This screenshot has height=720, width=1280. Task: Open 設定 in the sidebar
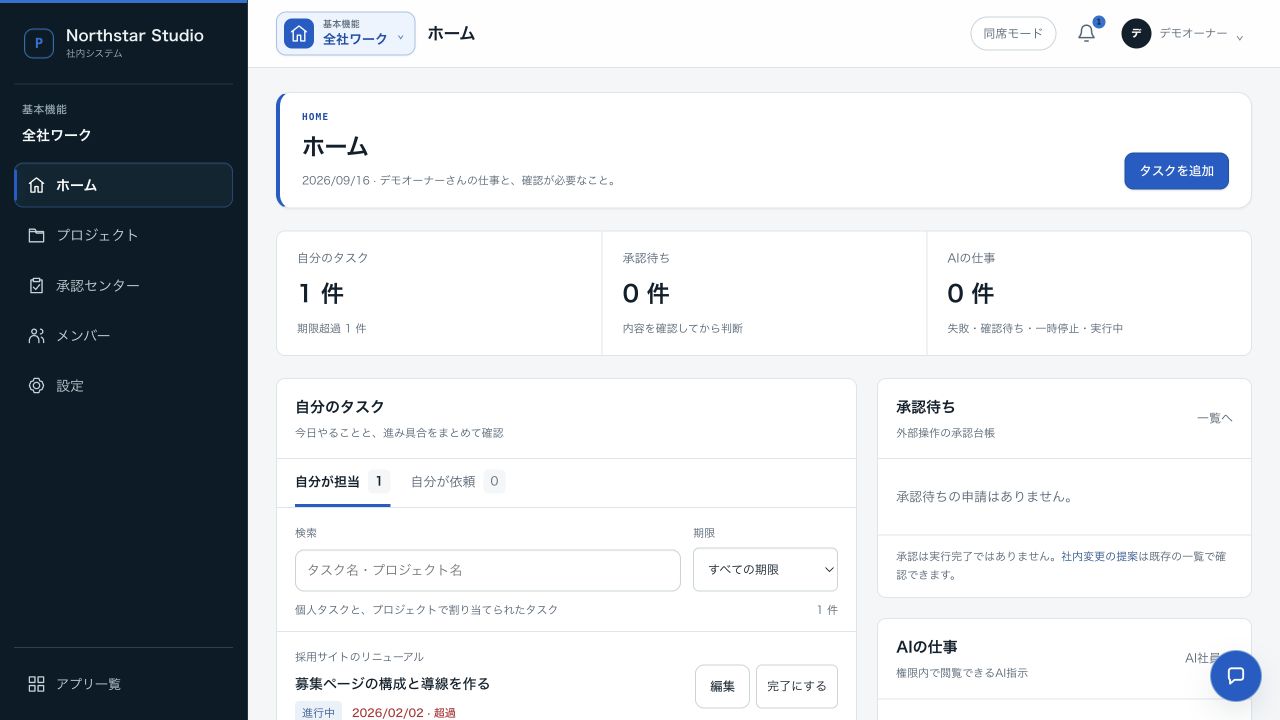(x=124, y=385)
